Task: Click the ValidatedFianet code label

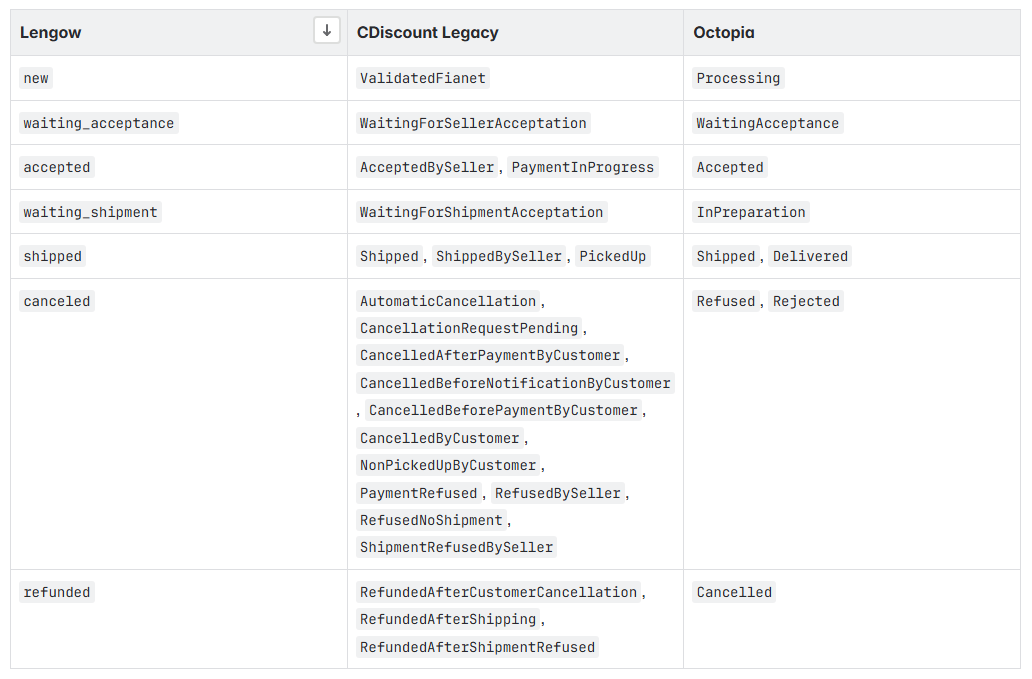Action: [x=423, y=78]
